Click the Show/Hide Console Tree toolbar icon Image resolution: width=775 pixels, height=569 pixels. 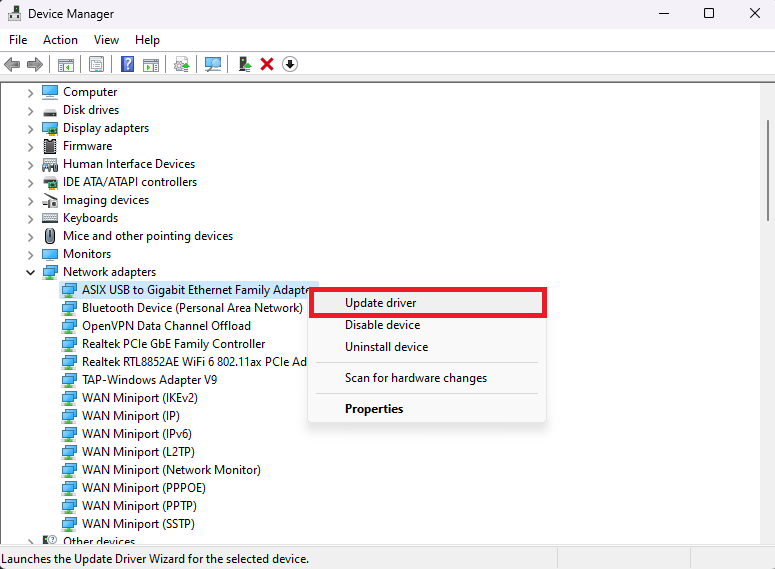coord(66,64)
